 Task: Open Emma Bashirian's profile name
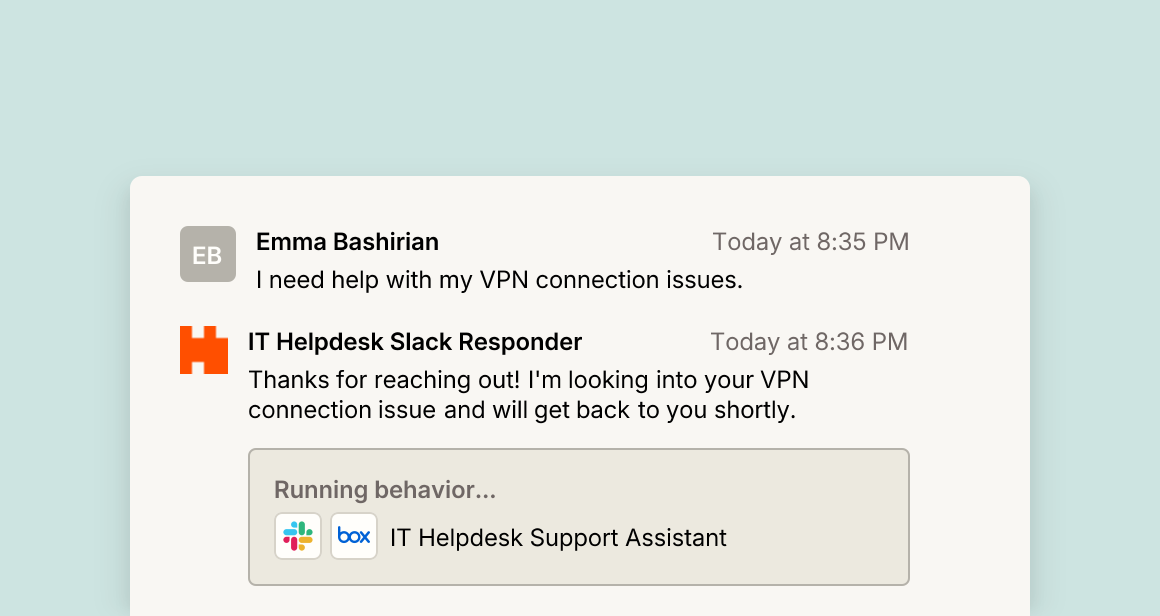[x=347, y=242]
